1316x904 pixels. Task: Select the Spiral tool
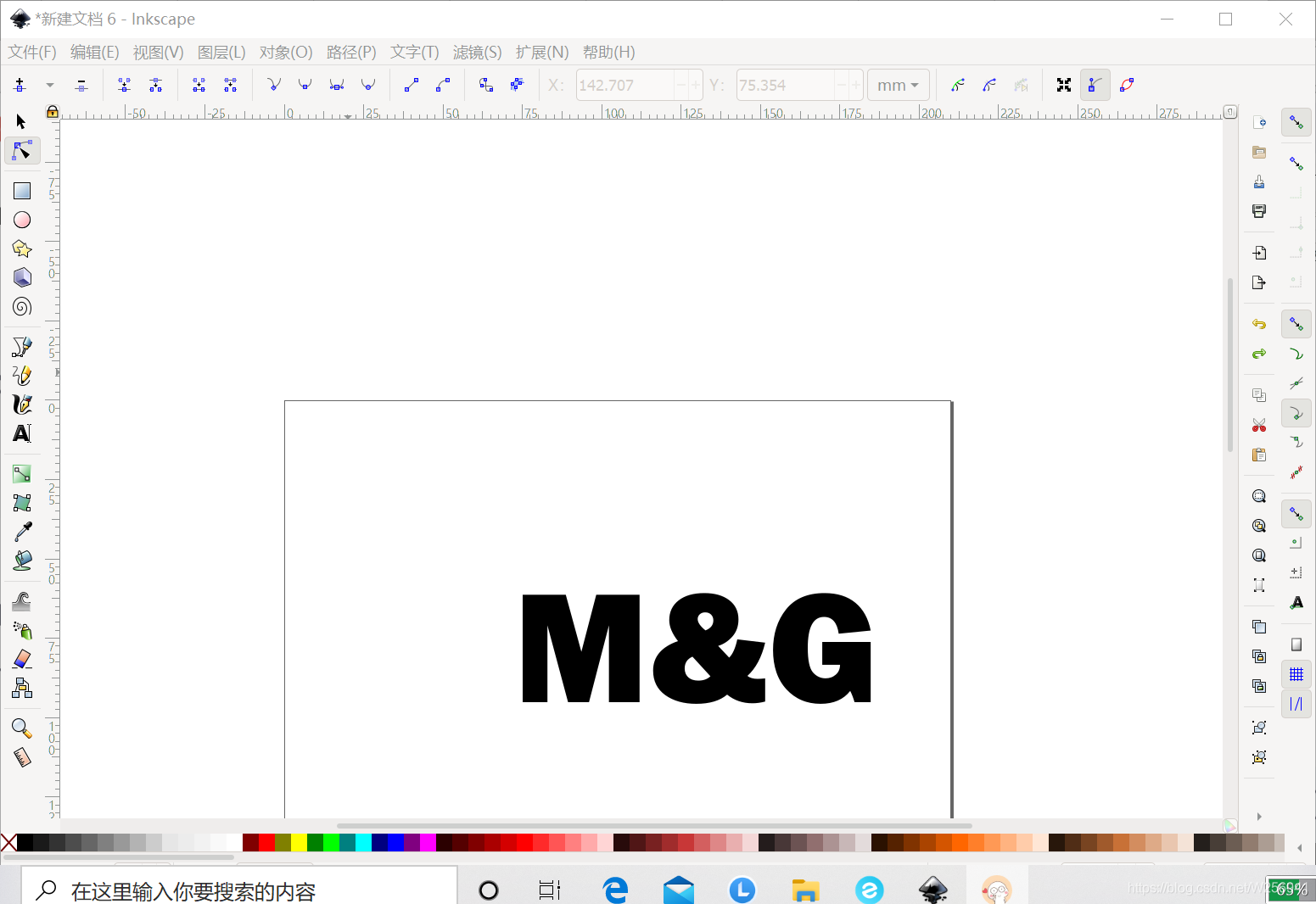(x=22, y=306)
